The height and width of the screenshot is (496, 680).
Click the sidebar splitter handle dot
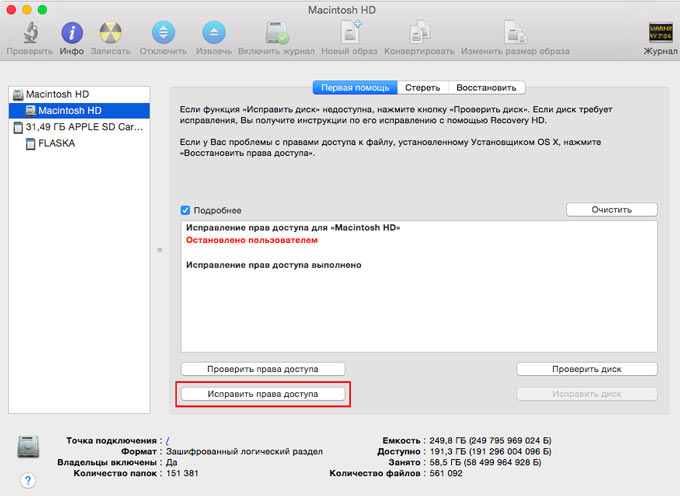[x=160, y=250]
